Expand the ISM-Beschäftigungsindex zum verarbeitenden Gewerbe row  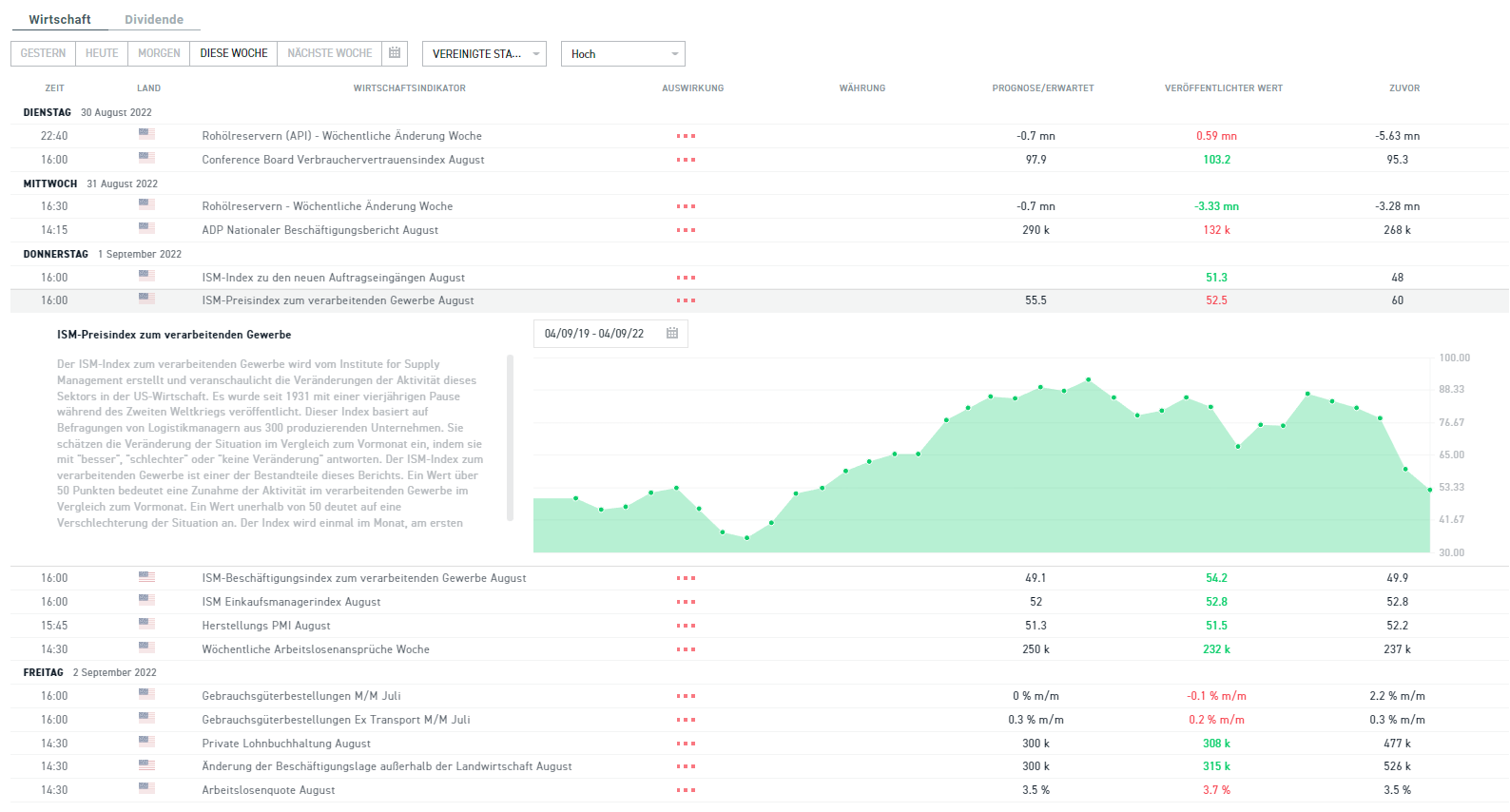pos(760,578)
